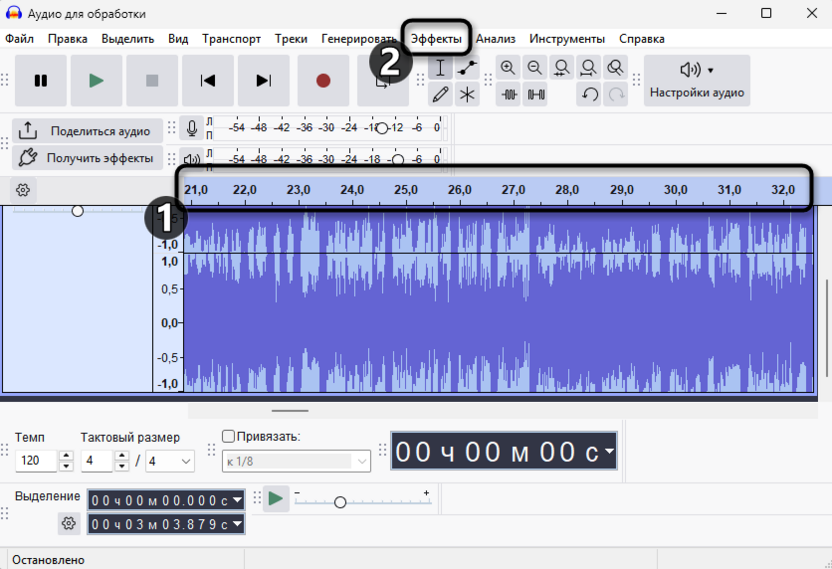Expand the Настройки аудио dropdown
This screenshot has height=569, width=832.
pos(697,81)
